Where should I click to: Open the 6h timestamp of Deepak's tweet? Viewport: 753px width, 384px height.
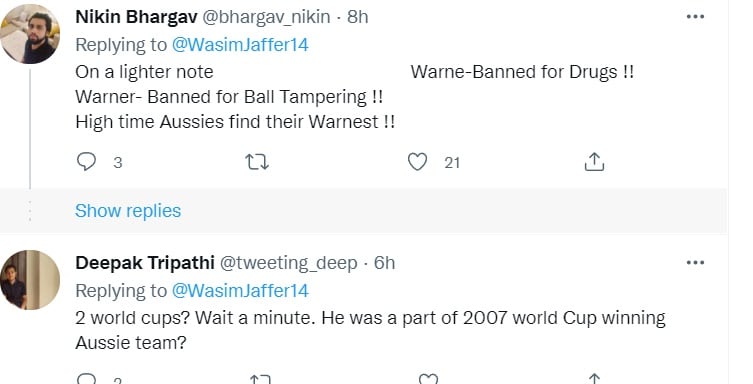(x=385, y=263)
